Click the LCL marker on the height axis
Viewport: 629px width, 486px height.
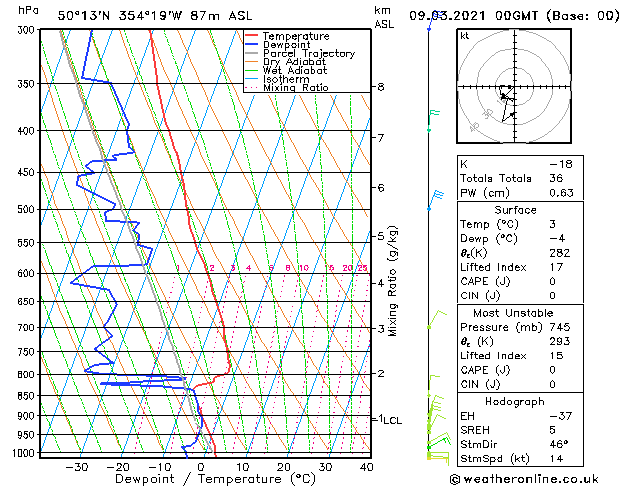(x=392, y=420)
